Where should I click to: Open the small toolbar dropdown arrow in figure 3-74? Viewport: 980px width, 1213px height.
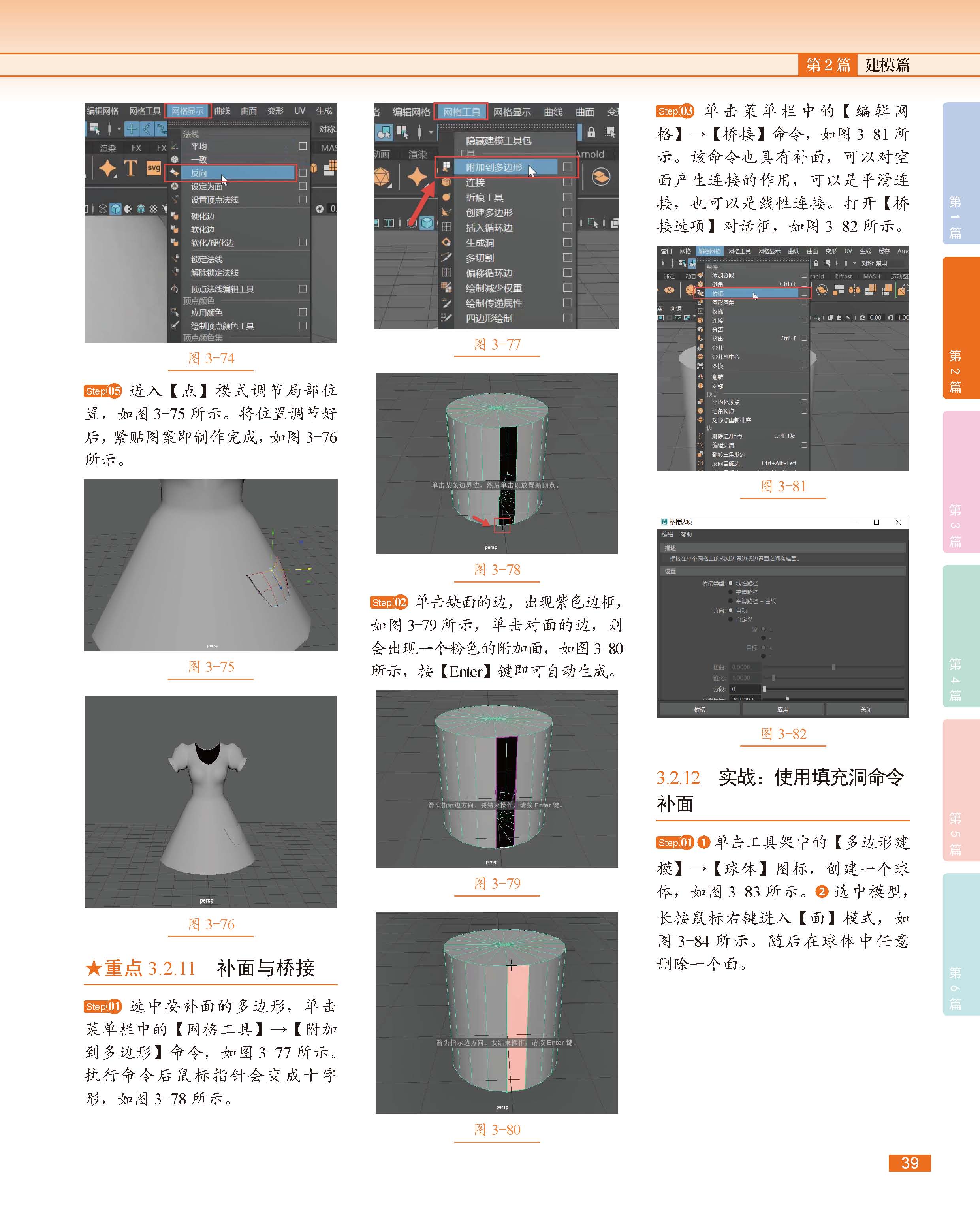[119, 129]
